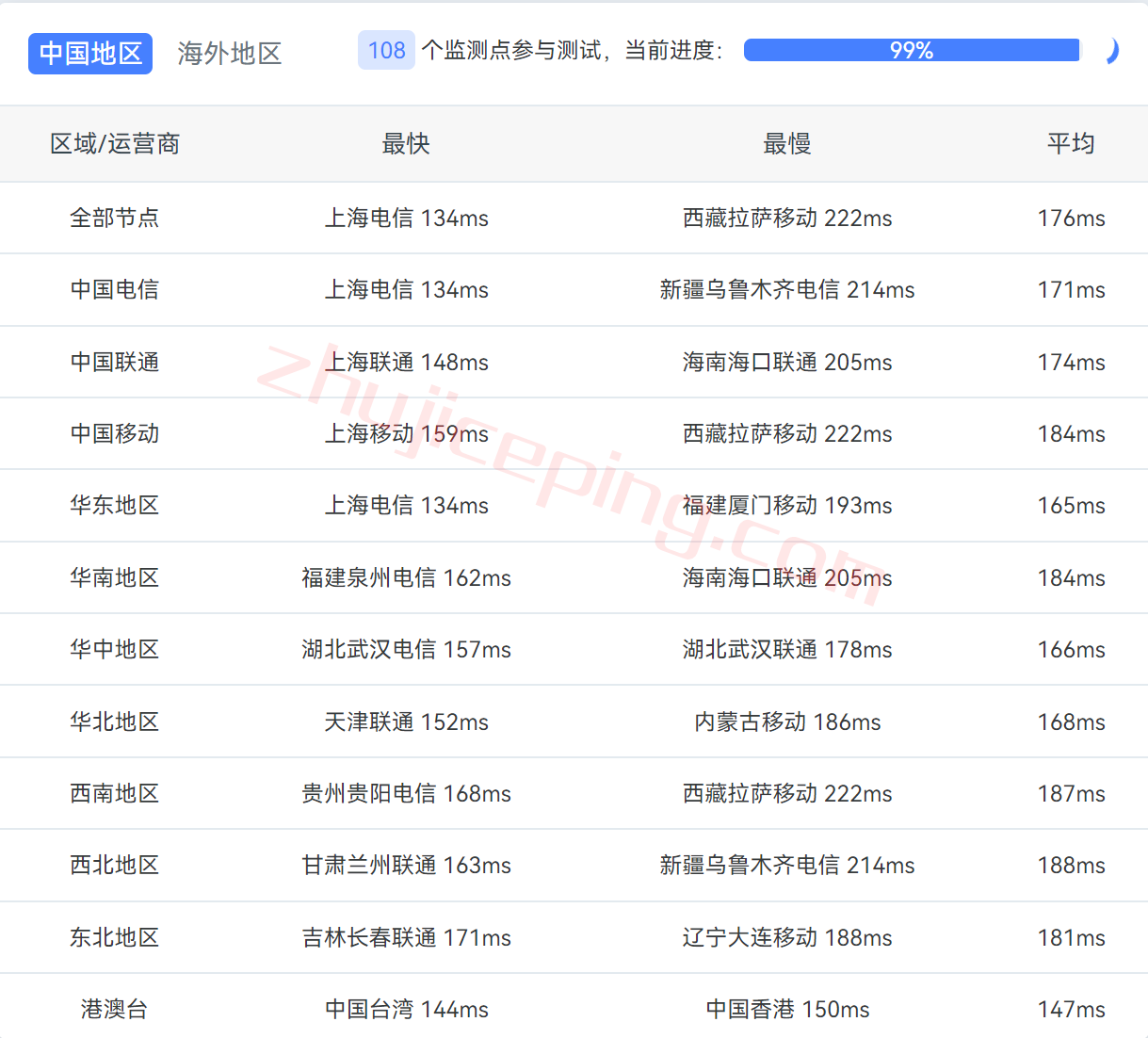This screenshot has height=1038, width=1148.
Task: Switch to the 中国地区 tab
Action: point(90,54)
